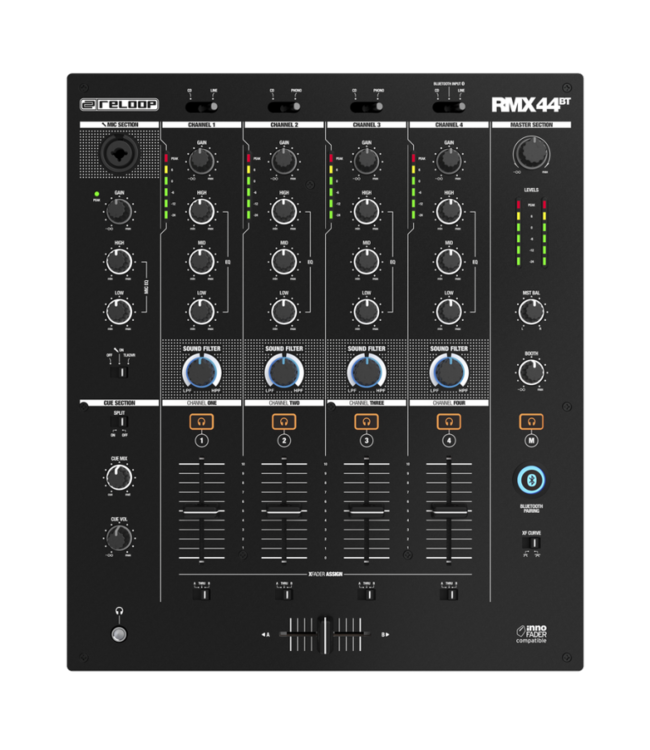The width and height of the screenshot is (650, 750).
Task: Toggle Channel 3 crossfader assign switch
Action: [x=366, y=594]
